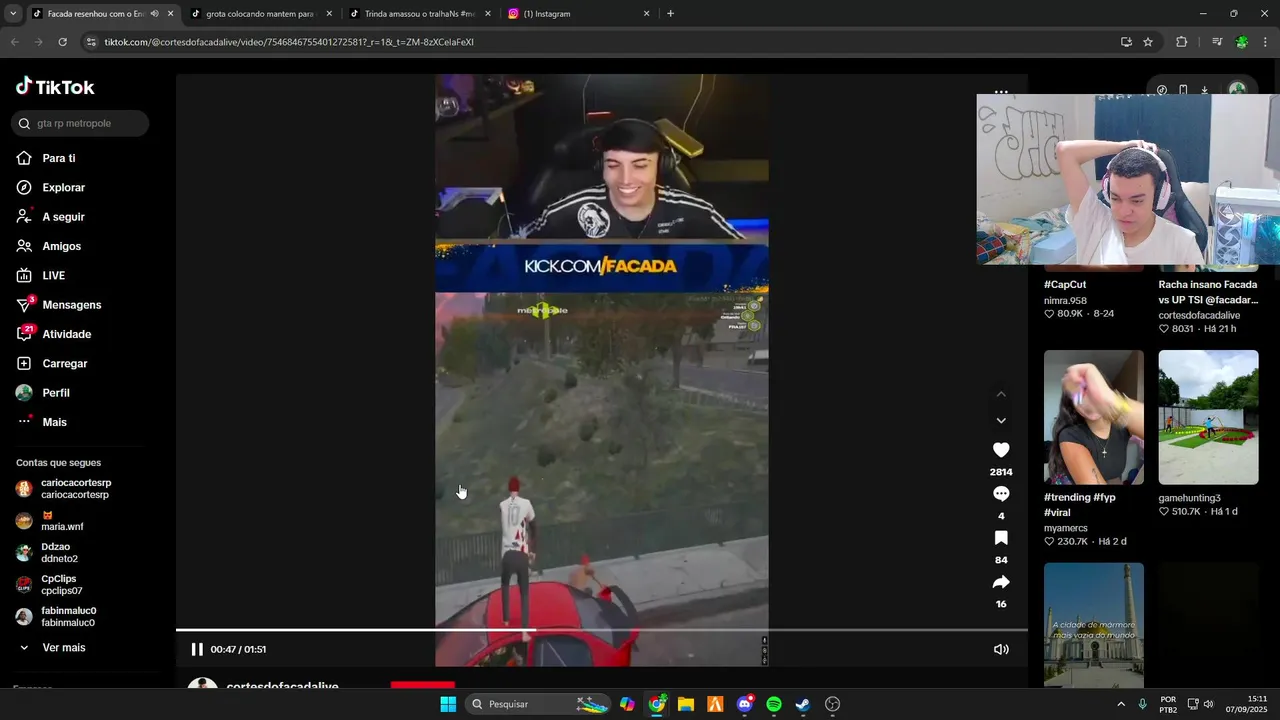Switch to Trinda amassou tab

tap(419, 14)
